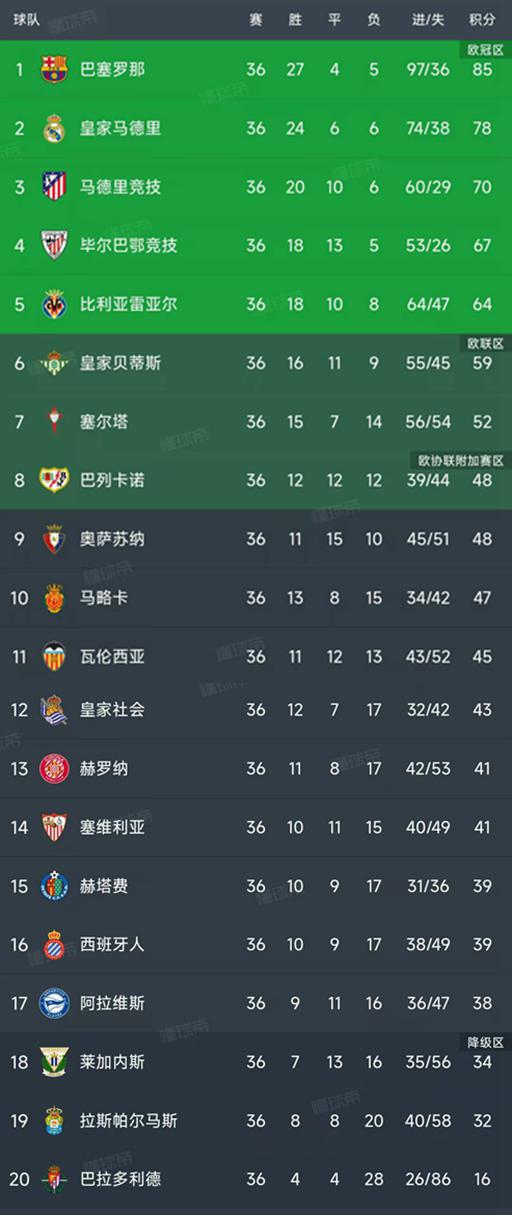Open team name 马略卡
This screenshot has height=1215, width=512.
(104, 598)
